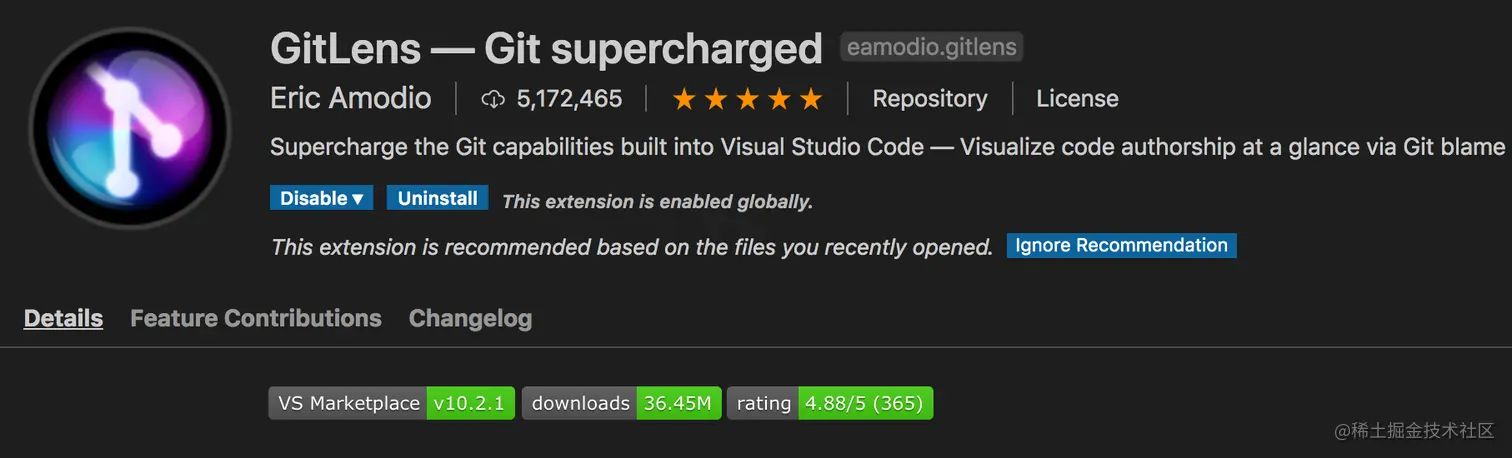1512x458 pixels.
Task: Open the Repository link
Action: (x=929, y=99)
